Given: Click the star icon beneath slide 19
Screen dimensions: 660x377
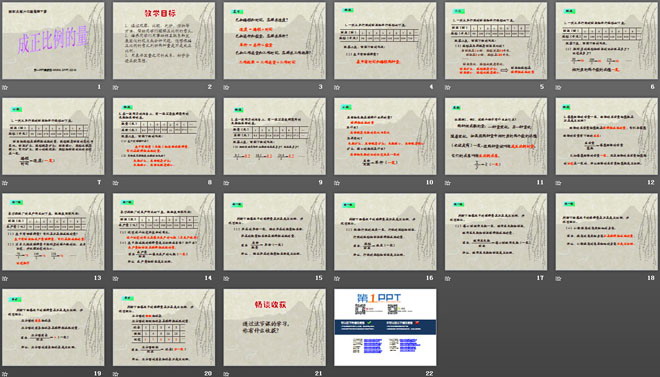Looking at the screenshot, I should pos(5,374).
